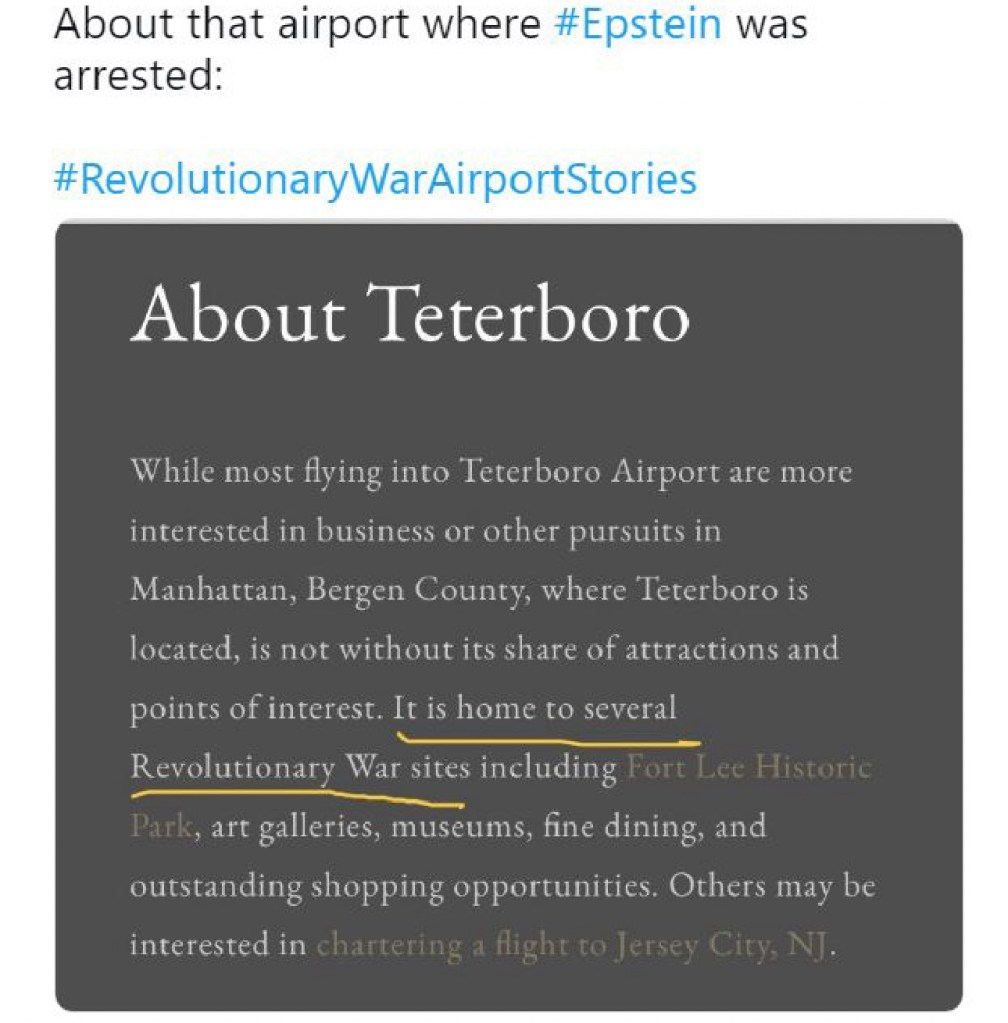The height and width of the screenshot is (1023, 1008).
Task: Click the word 'arrested:' in the tweet
Action: [136, 75]
